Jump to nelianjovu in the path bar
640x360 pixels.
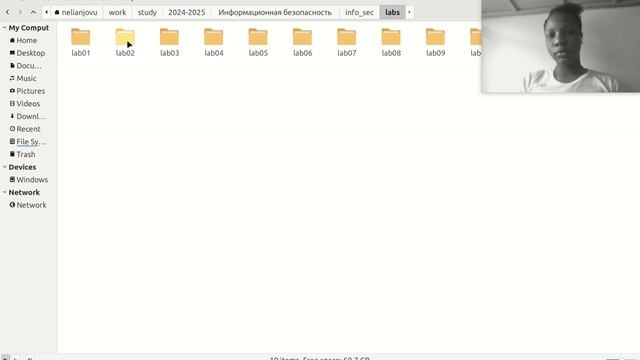pos(76,12)
